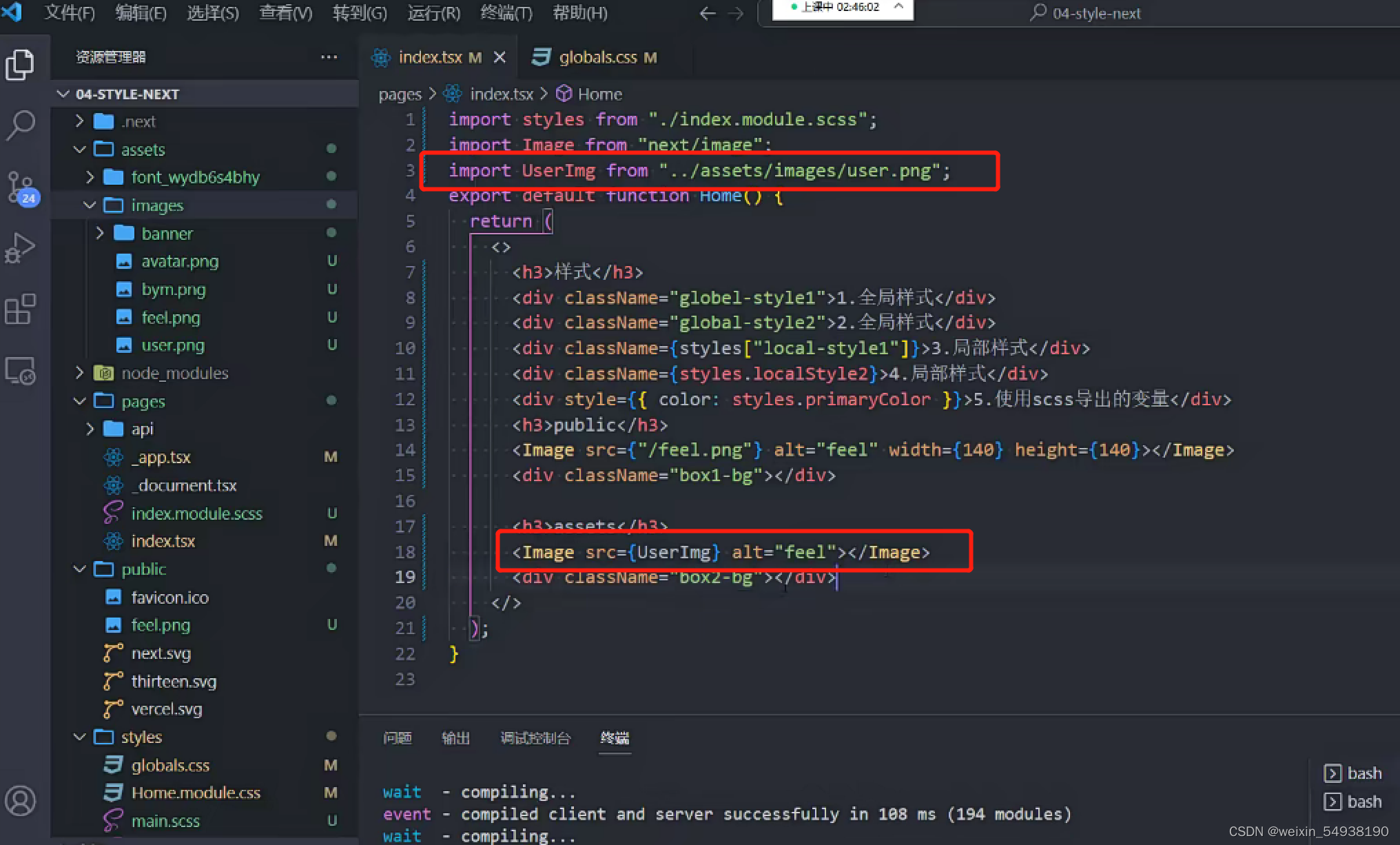This screenshot has width=1400, height=845.
Task: Open the Accounts icon in activity bar
Action: tap(20, 801)
